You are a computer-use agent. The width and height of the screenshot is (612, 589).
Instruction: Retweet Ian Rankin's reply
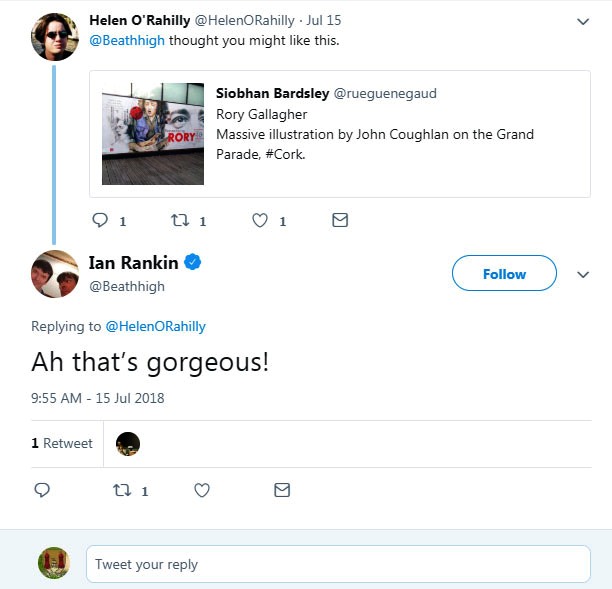(122, 490)
